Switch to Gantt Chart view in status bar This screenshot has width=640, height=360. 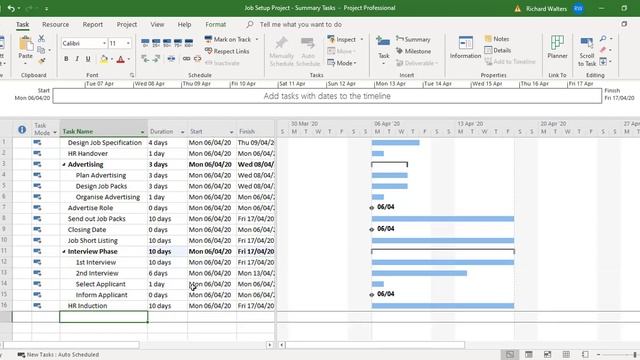click(x=510, y=354)
